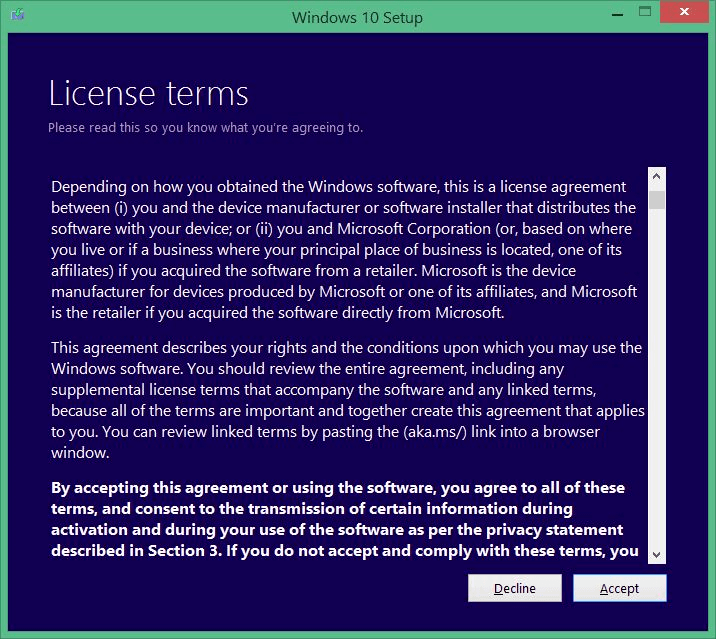Close the Windows 10 Setup window
716x639 pixels.
click(x=684, y=11)
